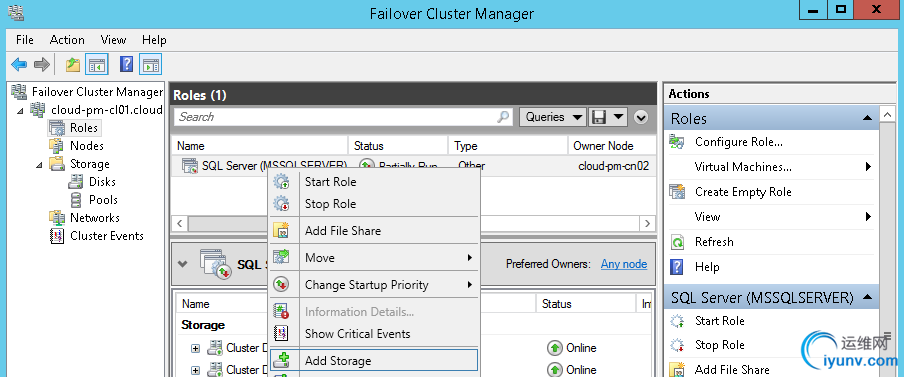This screenshot has height=377, width=904.
Task: Open the Queries dropdown
Action: point(553,117)
